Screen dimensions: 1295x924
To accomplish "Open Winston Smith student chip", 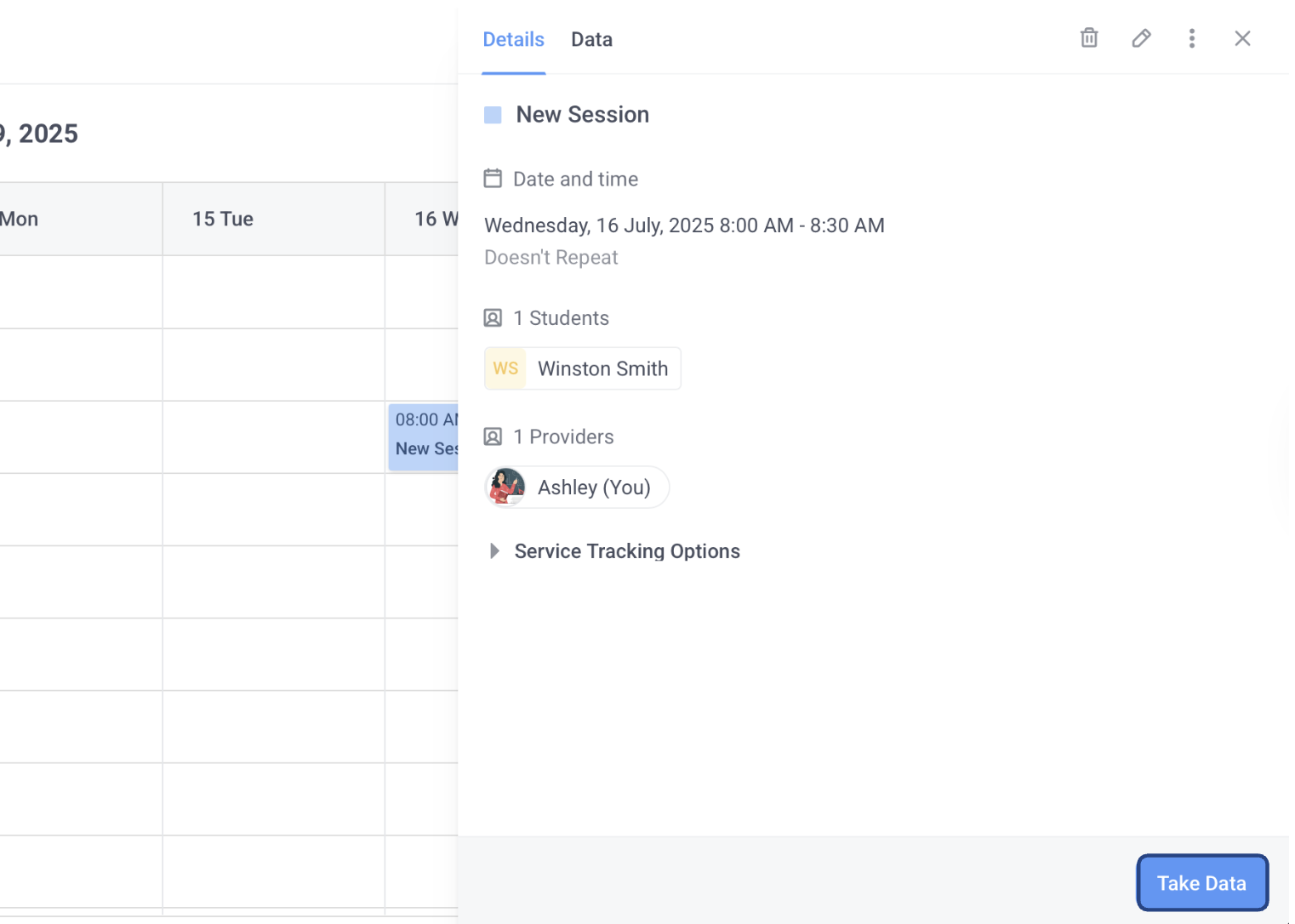I will pos(602,368).
